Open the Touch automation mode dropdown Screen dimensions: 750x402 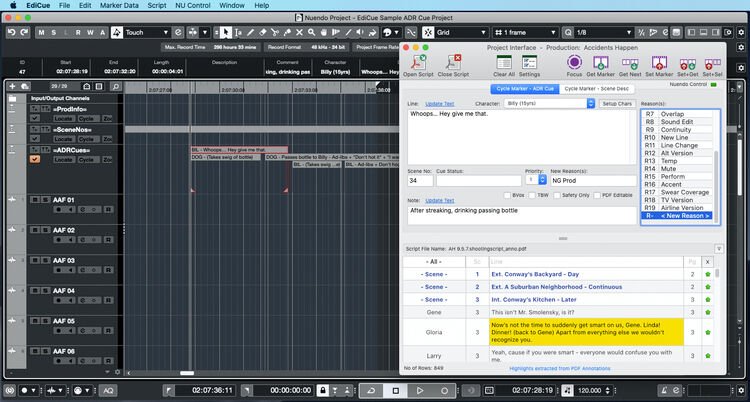click(166, 33)
